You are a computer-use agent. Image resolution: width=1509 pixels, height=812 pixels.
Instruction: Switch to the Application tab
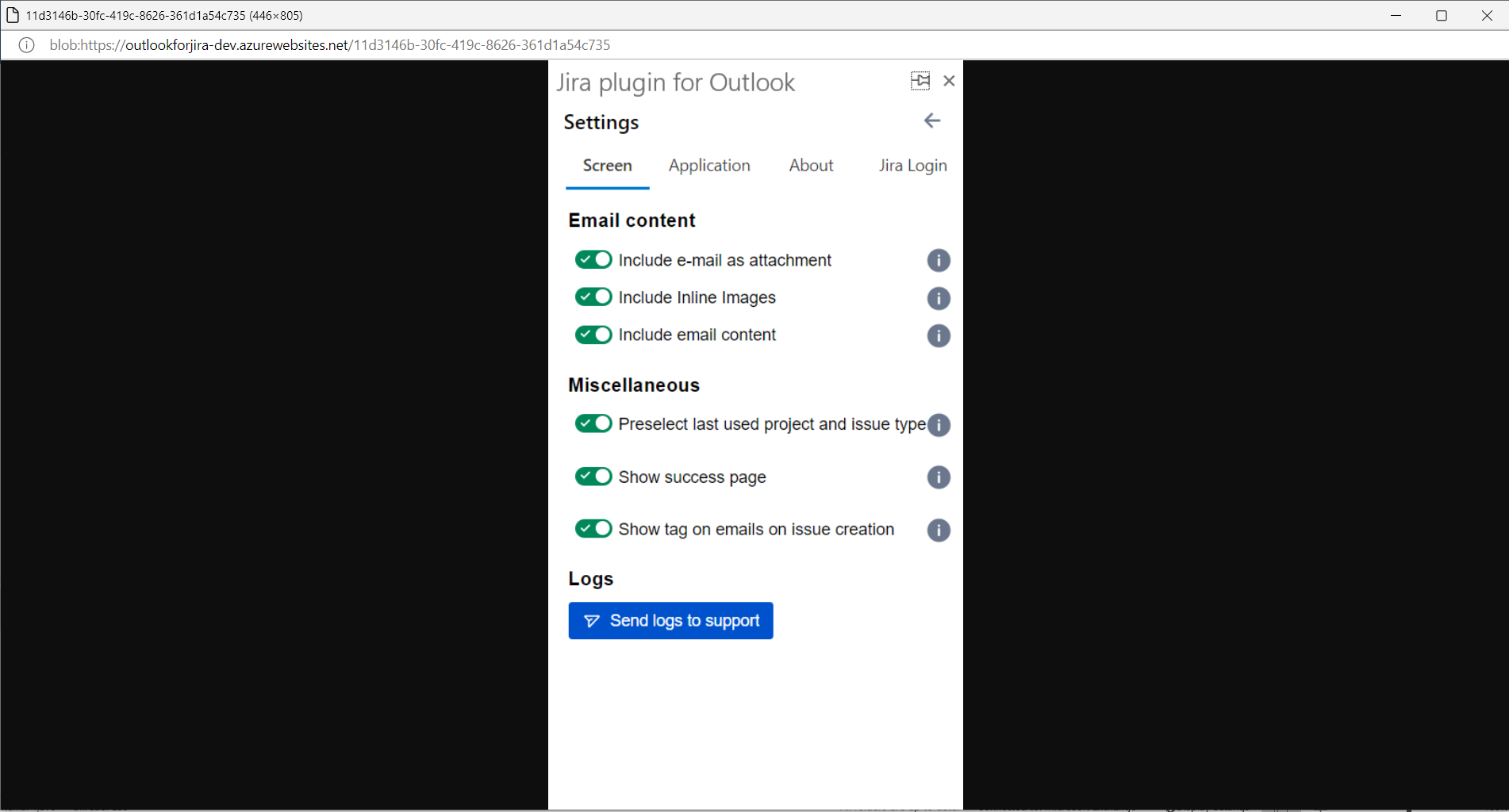(x=708, y=166)
